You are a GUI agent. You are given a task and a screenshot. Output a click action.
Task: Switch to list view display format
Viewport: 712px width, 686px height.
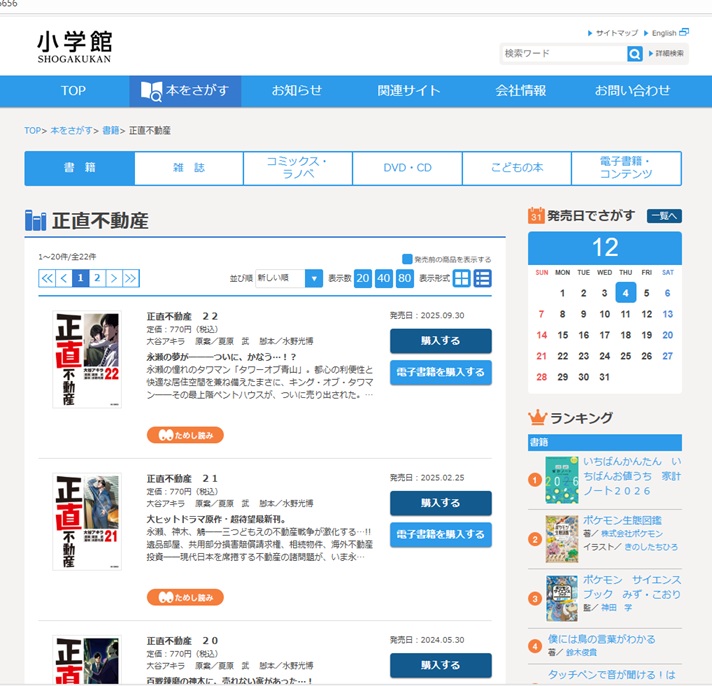click(483, 278)
